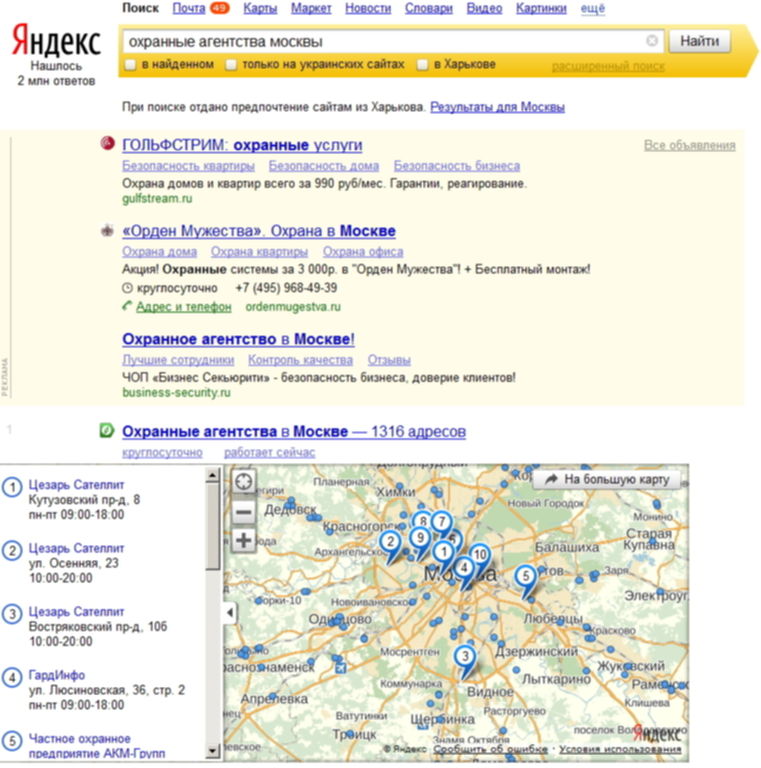Open 'На большую карту' button
Screen dimensions: 761x768
(x=607, y=479)
